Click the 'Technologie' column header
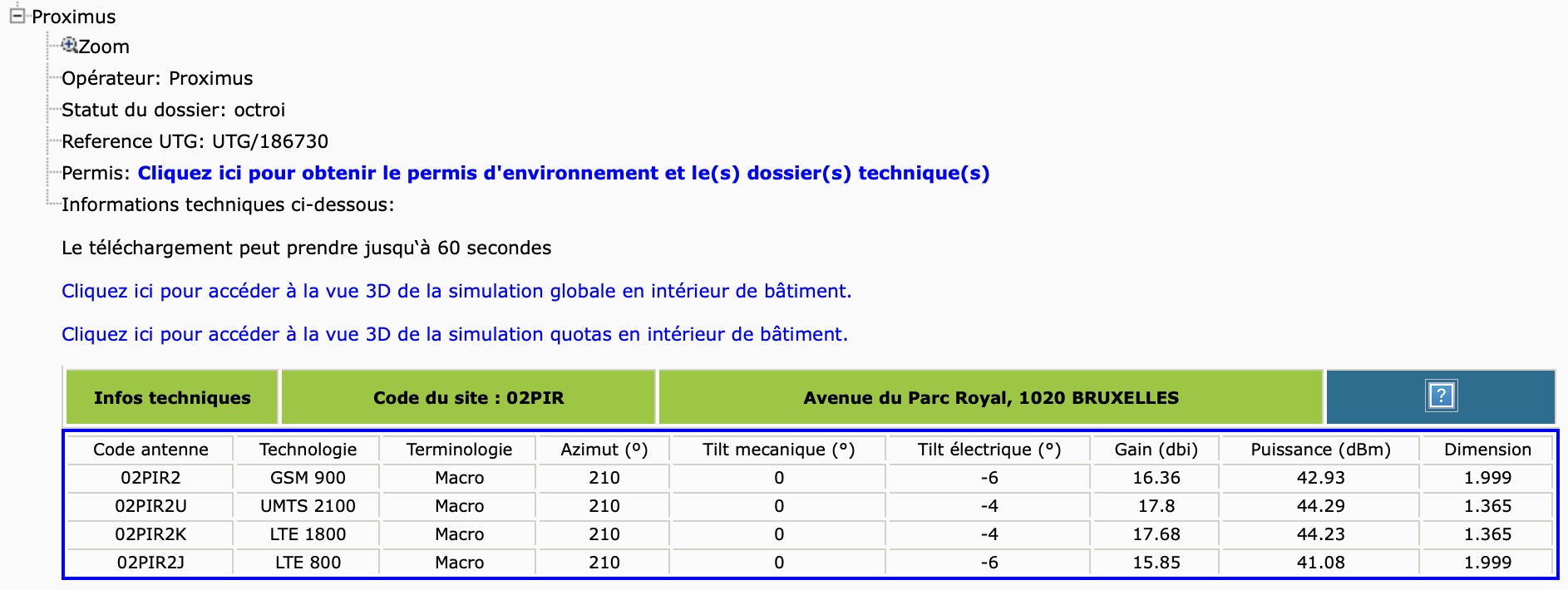The height and width of the screenshot is (590, 1568). coord(308,450)
